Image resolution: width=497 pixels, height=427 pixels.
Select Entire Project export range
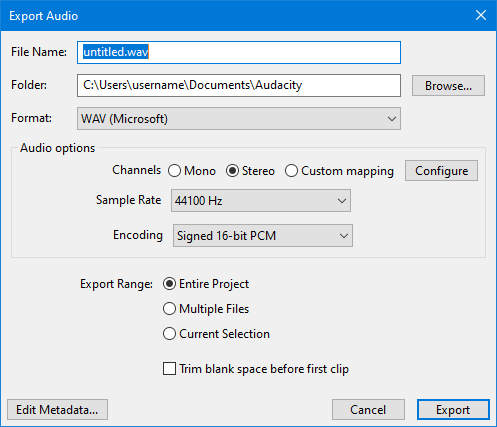[206, 284]
